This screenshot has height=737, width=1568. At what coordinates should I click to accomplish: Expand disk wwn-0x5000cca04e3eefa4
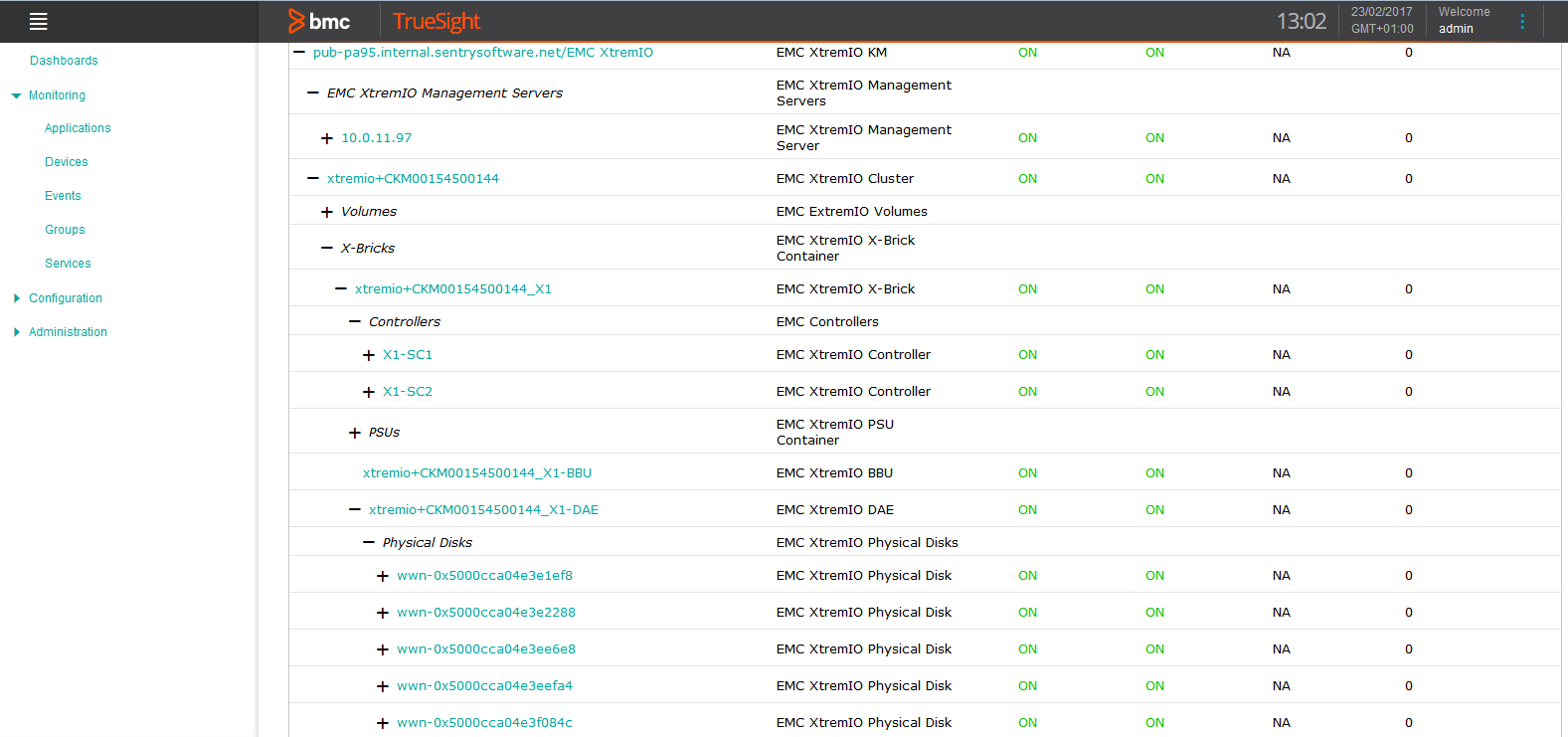(383, 686)
